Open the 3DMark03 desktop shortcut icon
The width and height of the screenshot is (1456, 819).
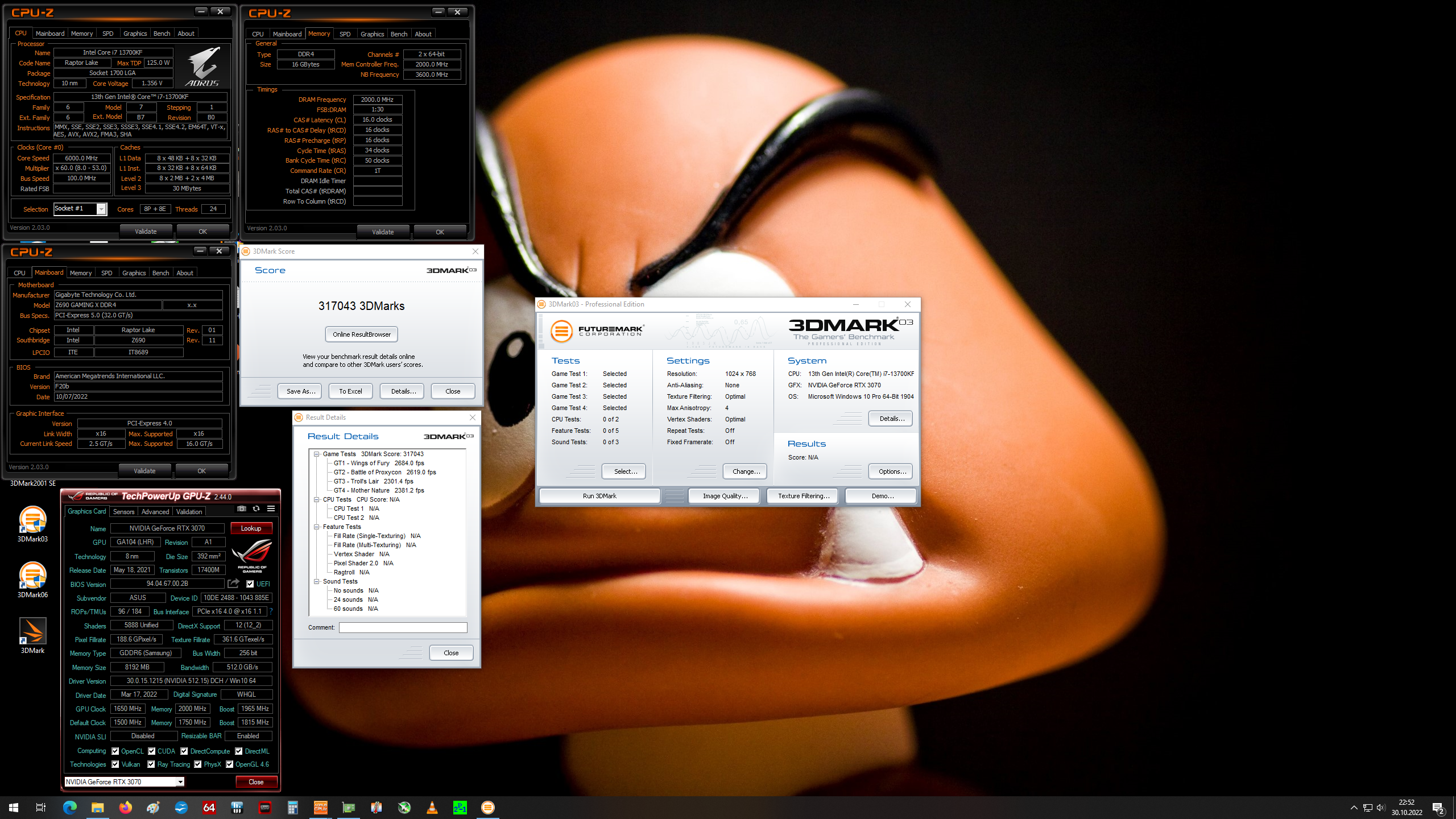point(32,523)
